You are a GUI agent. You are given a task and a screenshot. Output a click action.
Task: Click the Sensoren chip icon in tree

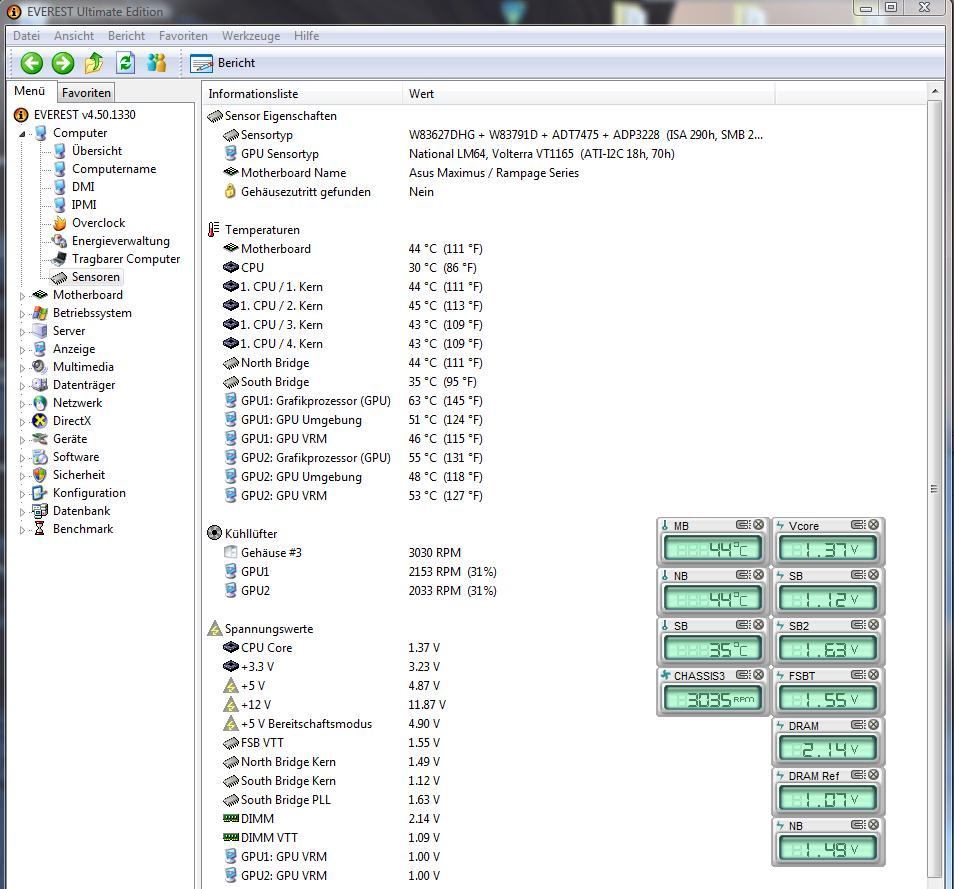coord(59,277)
